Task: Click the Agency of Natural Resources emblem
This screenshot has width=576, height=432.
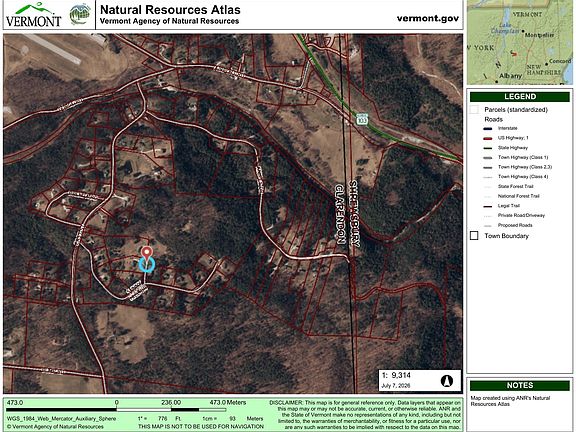Action: 80,14
